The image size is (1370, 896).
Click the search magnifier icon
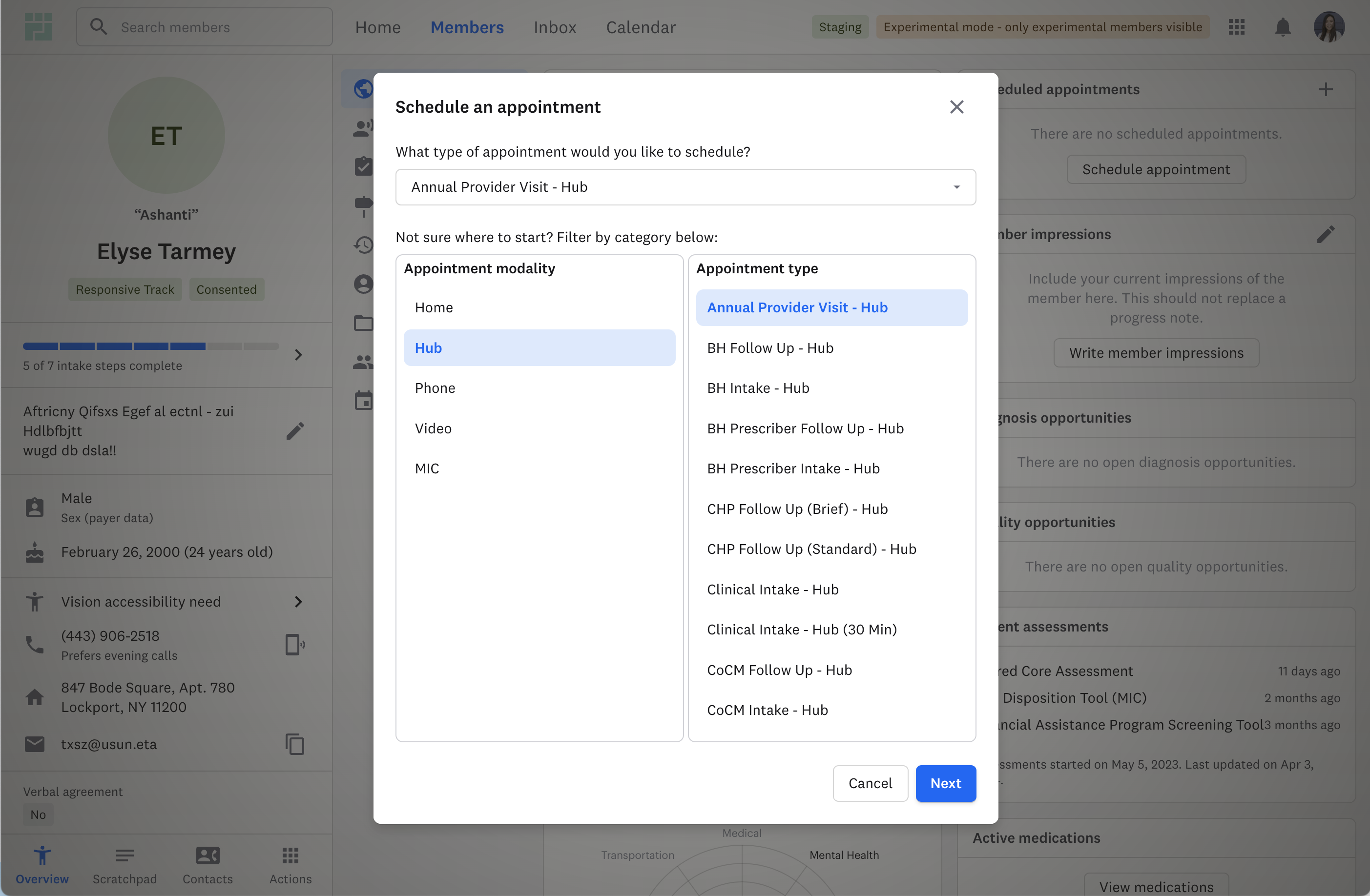pos(99,26)
